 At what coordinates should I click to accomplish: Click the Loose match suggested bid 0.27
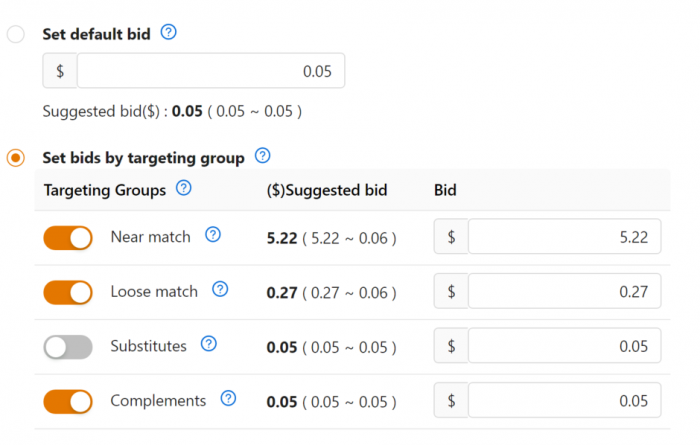click(282, 293)
